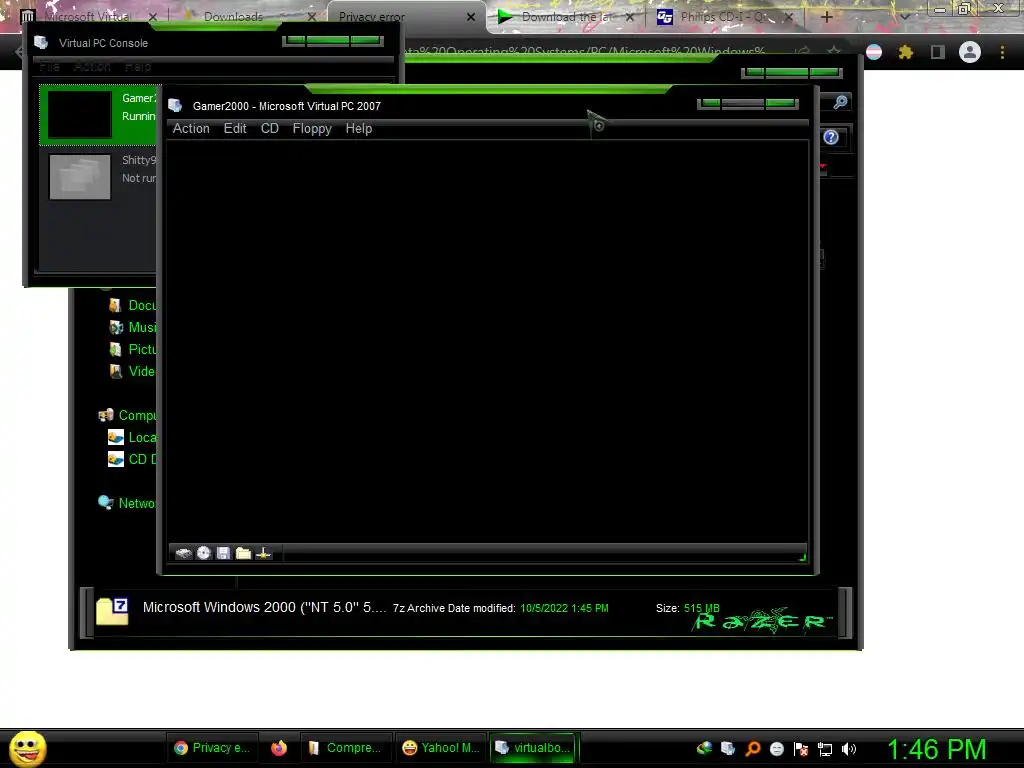
Task: Open Videos library in Explorer sidebar
Action: click(133, 371)
